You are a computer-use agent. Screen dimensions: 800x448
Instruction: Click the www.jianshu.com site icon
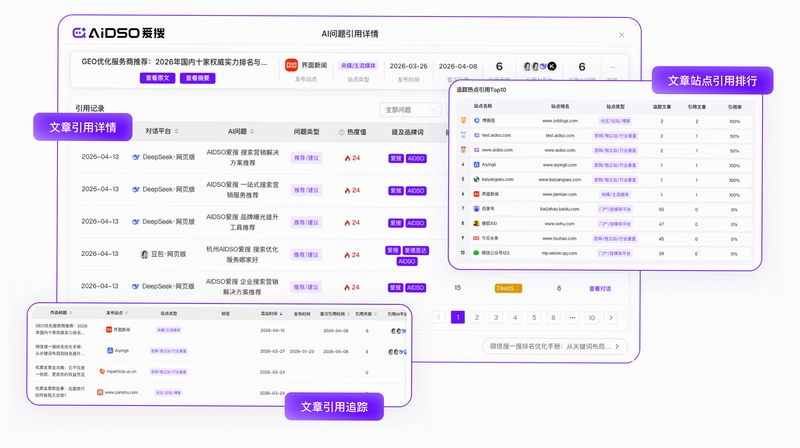click(x=101, y=392)
